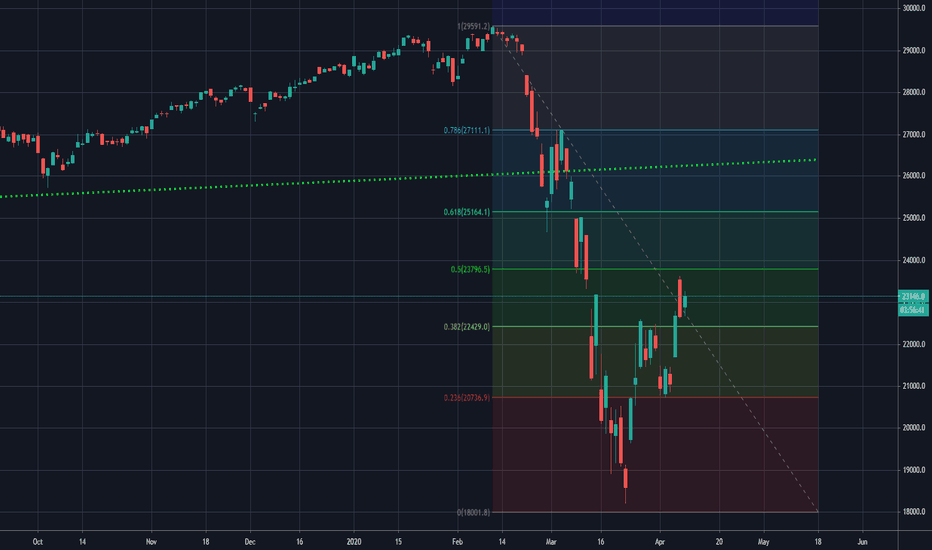Click the 18000.0 price axis label
This screenshot has height=550, width=932.
pos(914,512)
